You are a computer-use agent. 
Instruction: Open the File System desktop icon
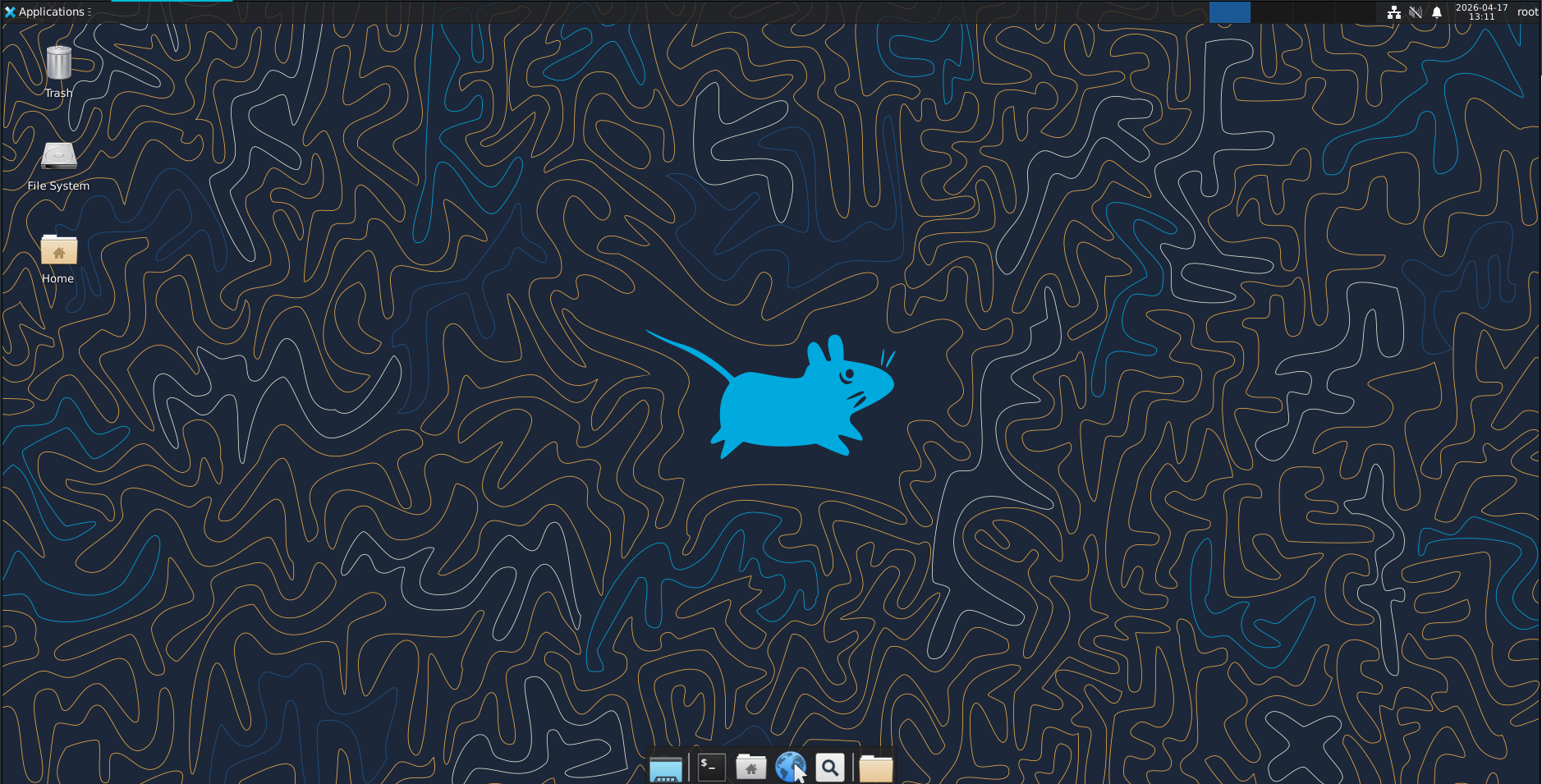pyautogui.click(x=58, y=158)
